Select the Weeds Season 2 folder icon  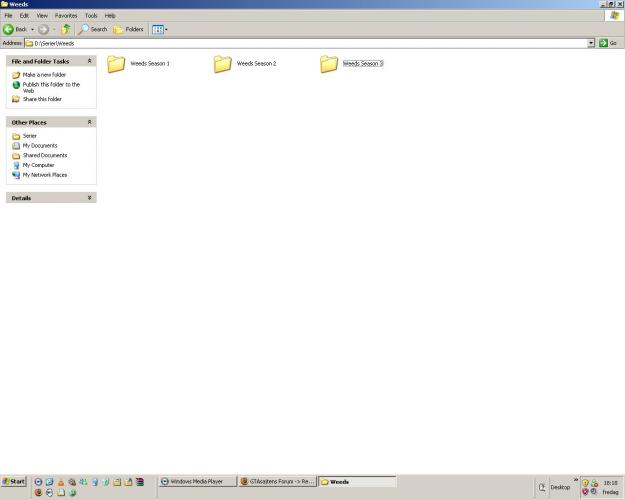click(222, 64)
